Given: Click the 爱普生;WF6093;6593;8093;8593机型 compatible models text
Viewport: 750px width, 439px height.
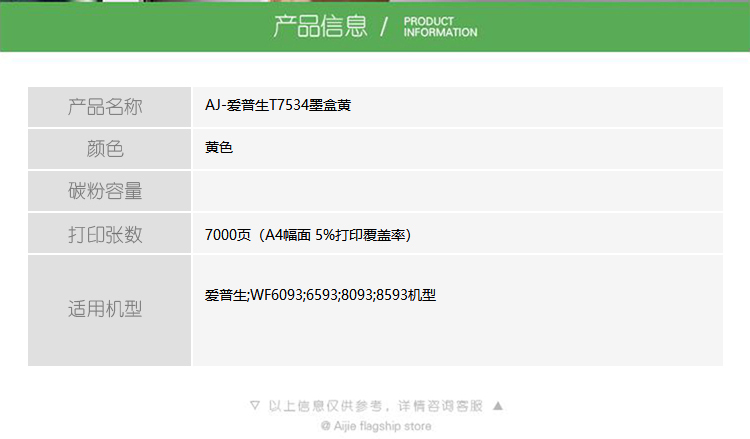Looking at the screenshot, I should tap(320, 295).
